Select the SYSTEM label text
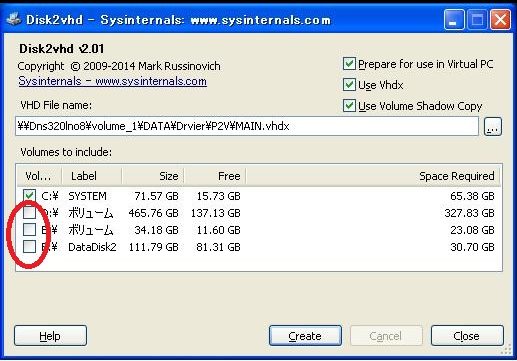 pos(87,196)
